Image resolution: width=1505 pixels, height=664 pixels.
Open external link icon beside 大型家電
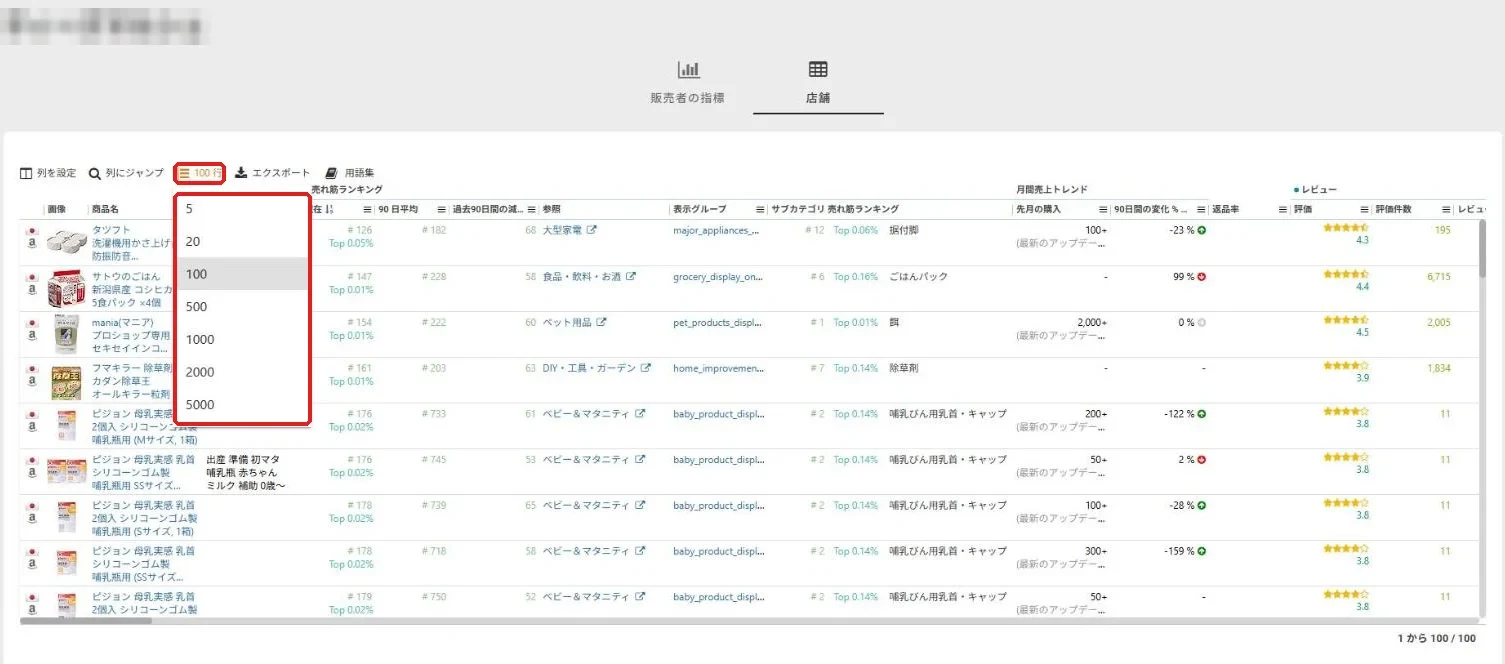click(591, 230)
